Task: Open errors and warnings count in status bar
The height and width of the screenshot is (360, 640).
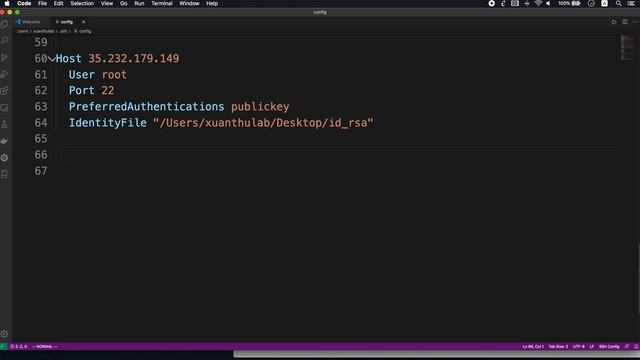Action: [18, 347]
